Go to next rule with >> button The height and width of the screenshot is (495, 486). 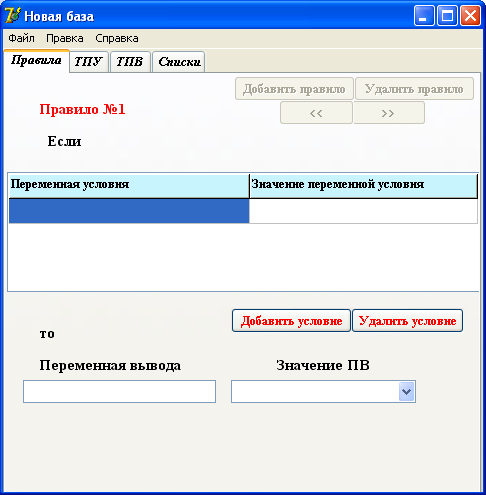(389, 113)
